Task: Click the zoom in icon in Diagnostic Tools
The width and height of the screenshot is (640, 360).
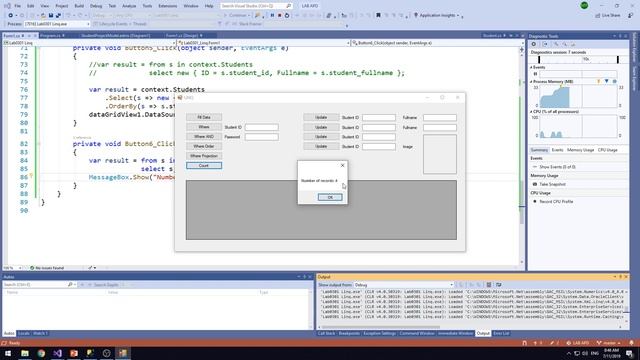Action: coord(556,44)
